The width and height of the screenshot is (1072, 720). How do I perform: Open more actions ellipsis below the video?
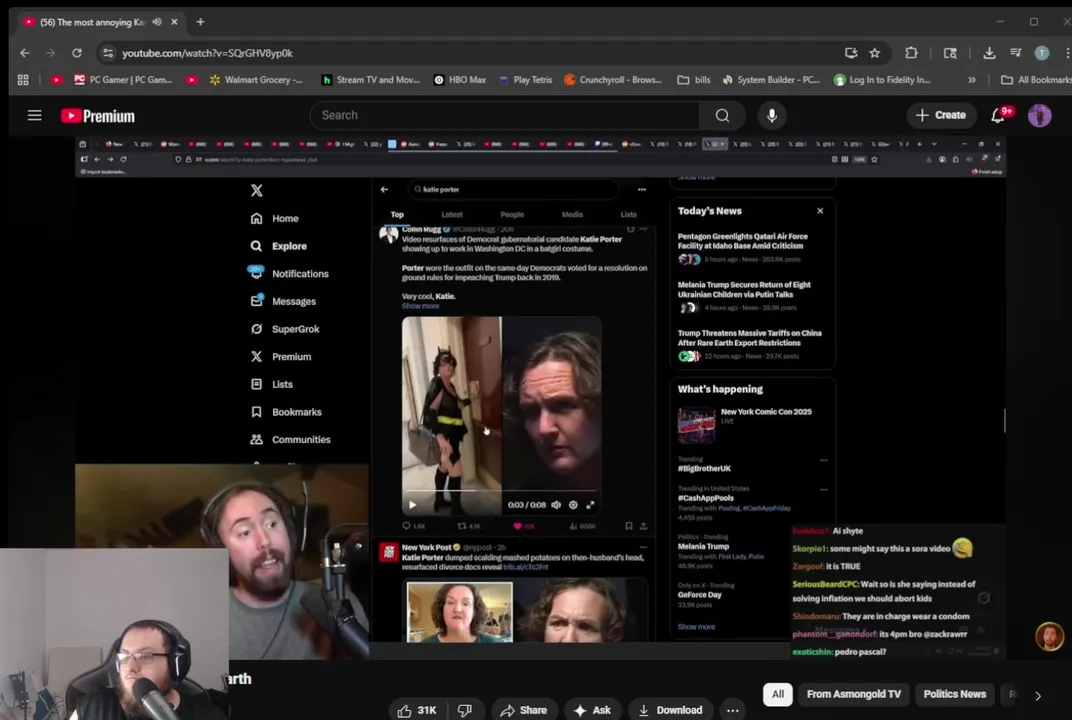pyautogui.click(x=732, y=710)
